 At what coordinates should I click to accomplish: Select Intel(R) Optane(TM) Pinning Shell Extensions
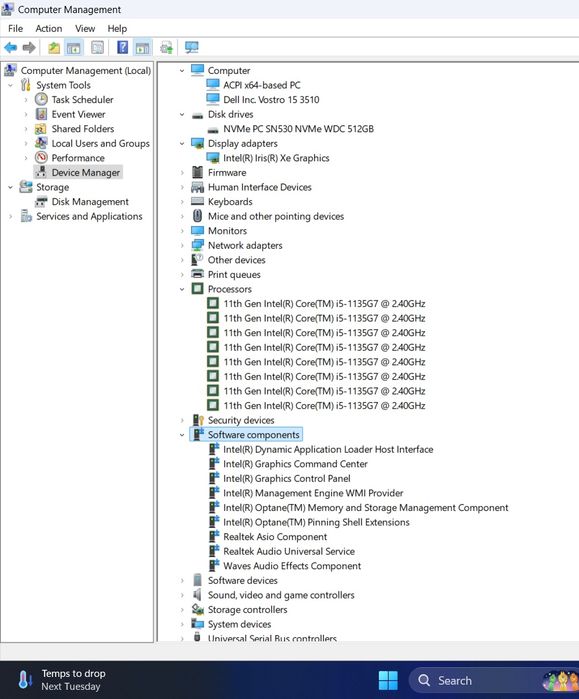pos(316,522)
